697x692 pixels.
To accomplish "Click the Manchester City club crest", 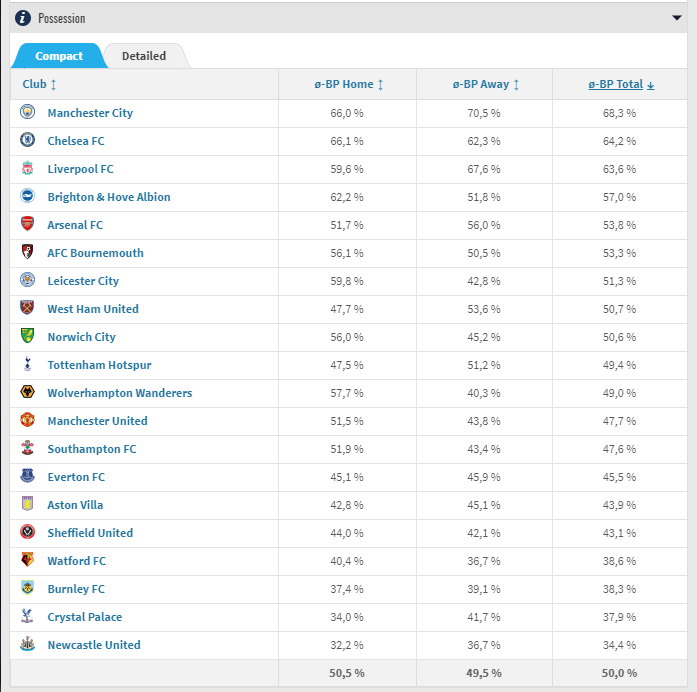I will tap(28, 112).
